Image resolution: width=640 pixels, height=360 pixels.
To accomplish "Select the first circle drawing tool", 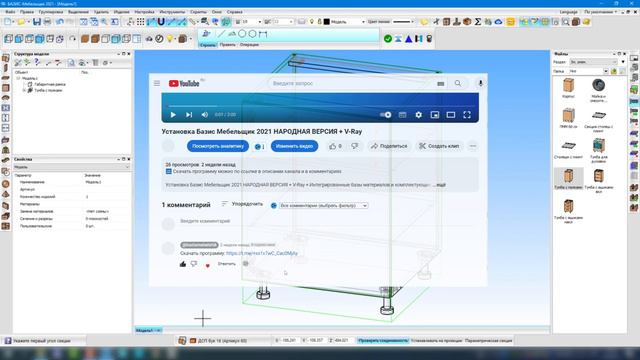I will (x=242, y=34).
